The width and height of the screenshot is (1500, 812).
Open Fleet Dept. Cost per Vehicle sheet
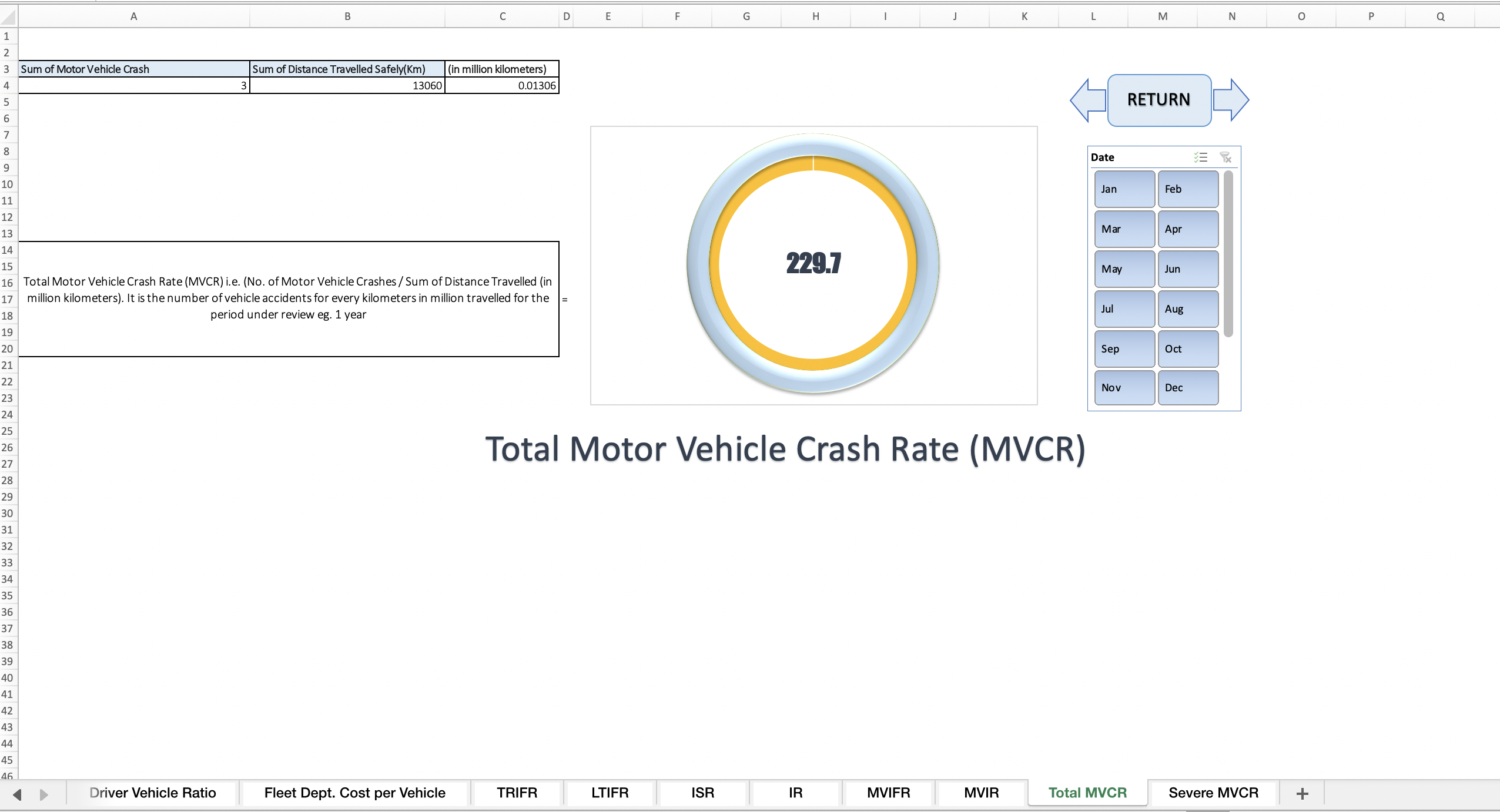point(355,793)
